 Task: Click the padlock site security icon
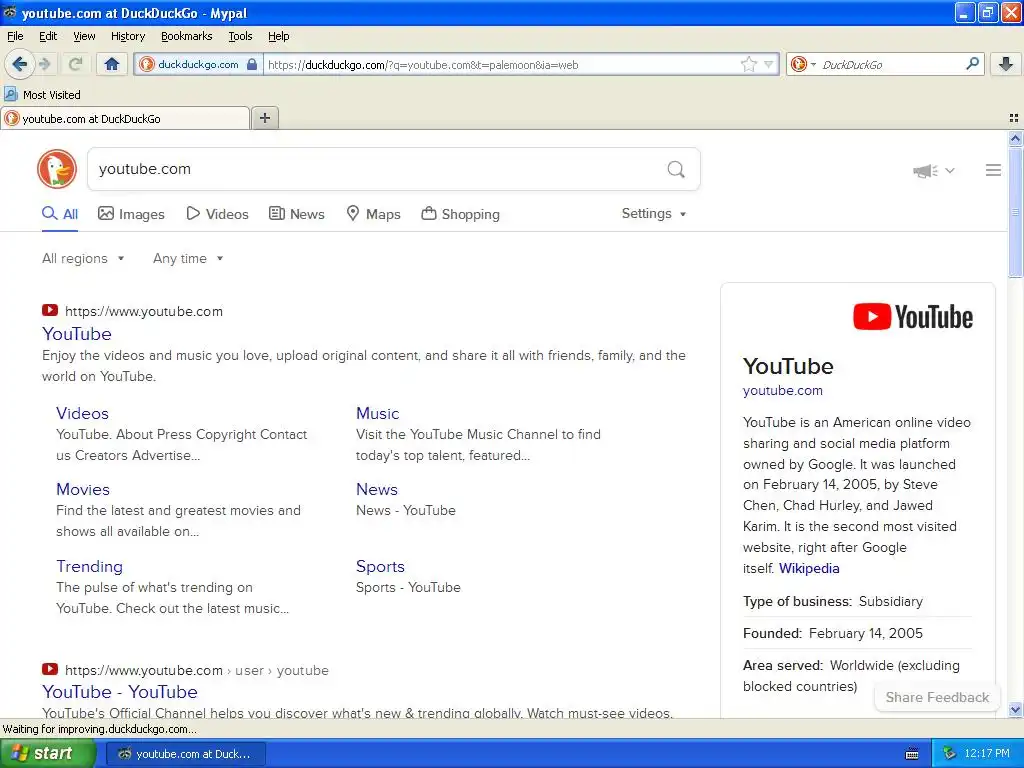[x=252, y=64]
